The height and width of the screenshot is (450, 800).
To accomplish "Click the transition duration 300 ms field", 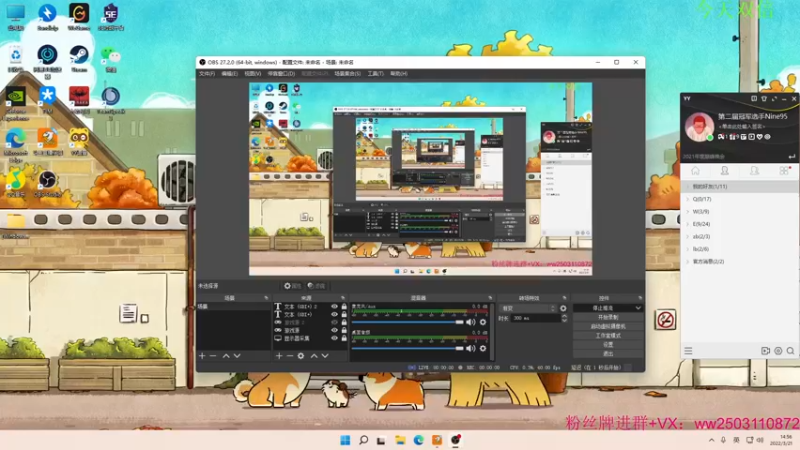I will point(536,318).
